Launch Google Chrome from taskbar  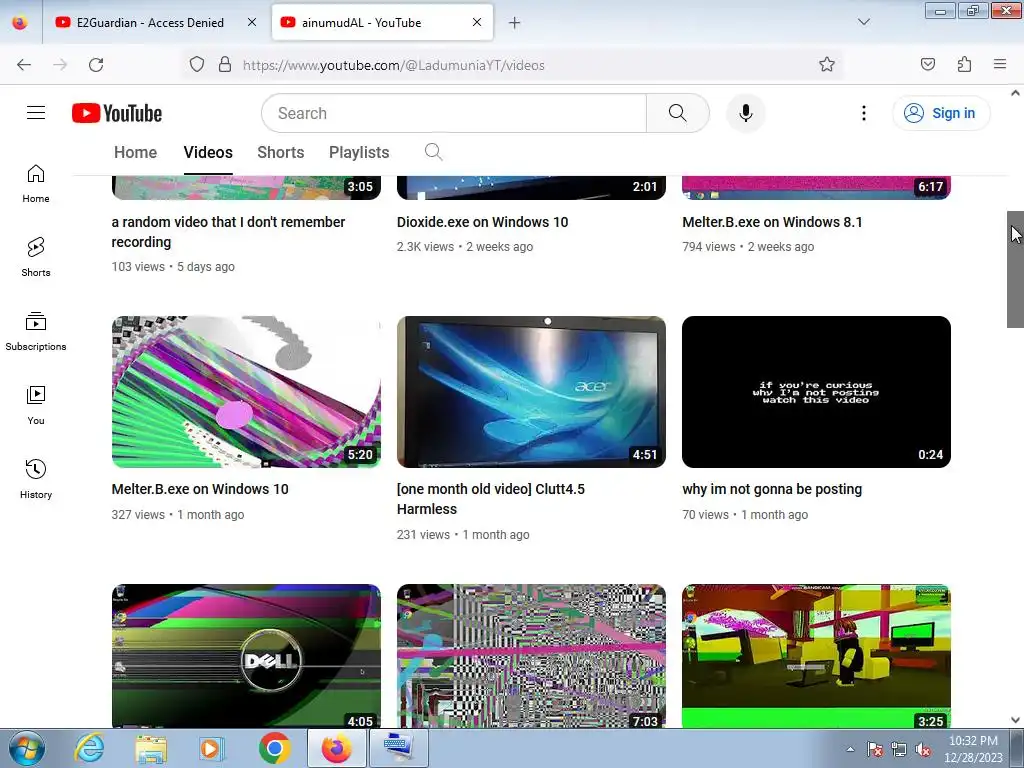point(274,748)
